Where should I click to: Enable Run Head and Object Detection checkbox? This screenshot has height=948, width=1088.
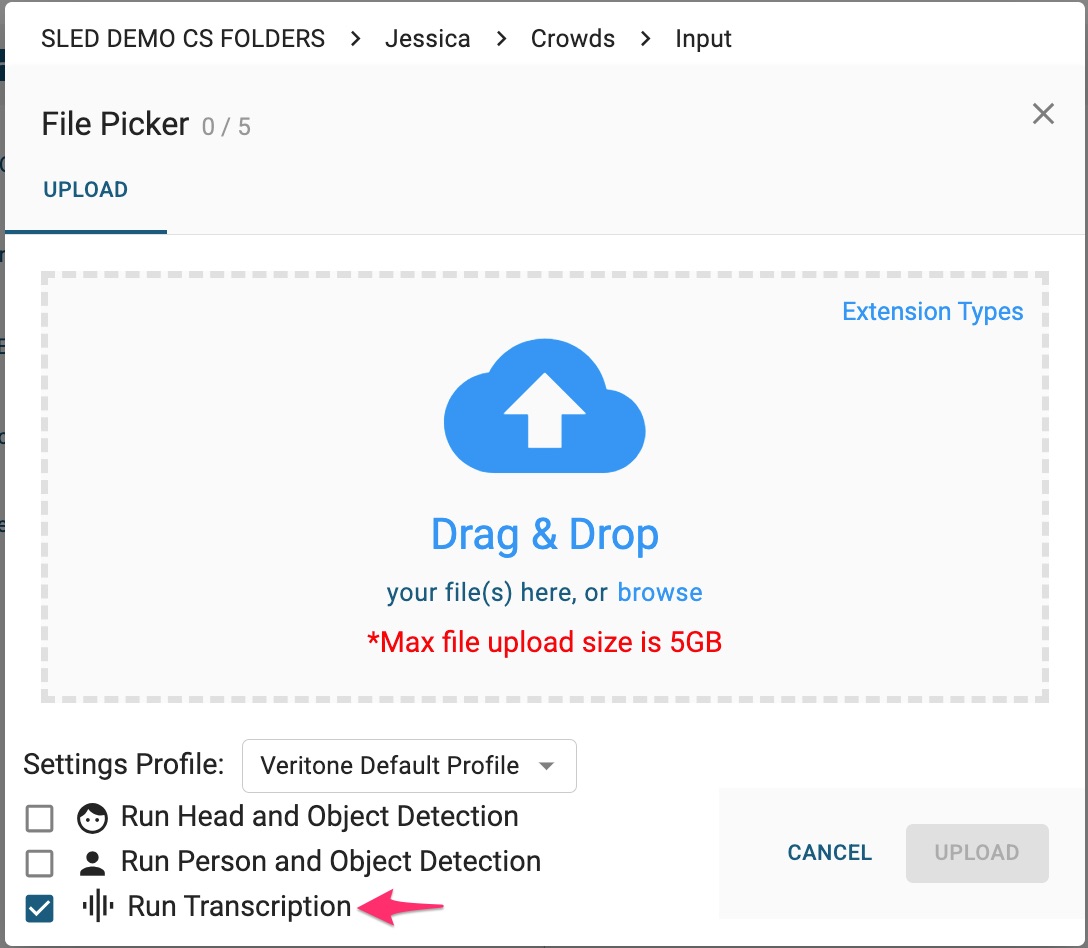[40, 819]
